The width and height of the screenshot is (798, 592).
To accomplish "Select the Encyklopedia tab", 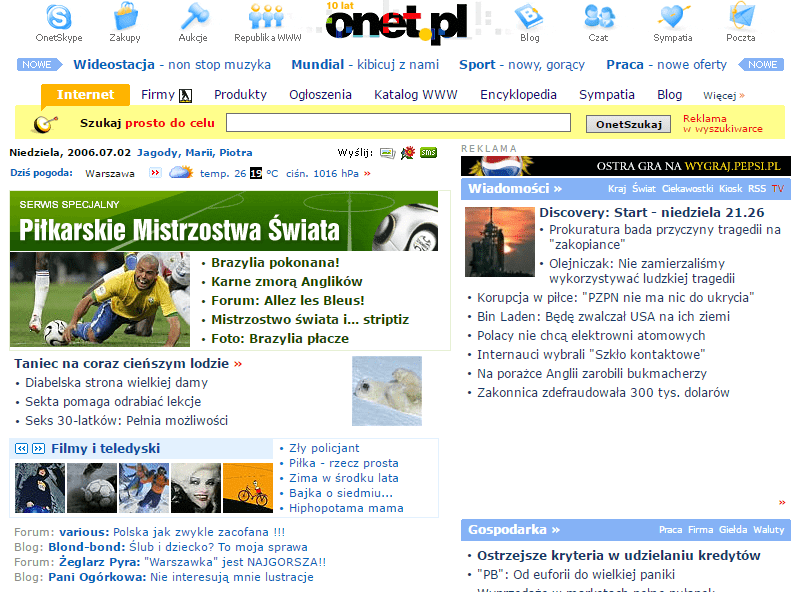I will [x=518, y=95].
